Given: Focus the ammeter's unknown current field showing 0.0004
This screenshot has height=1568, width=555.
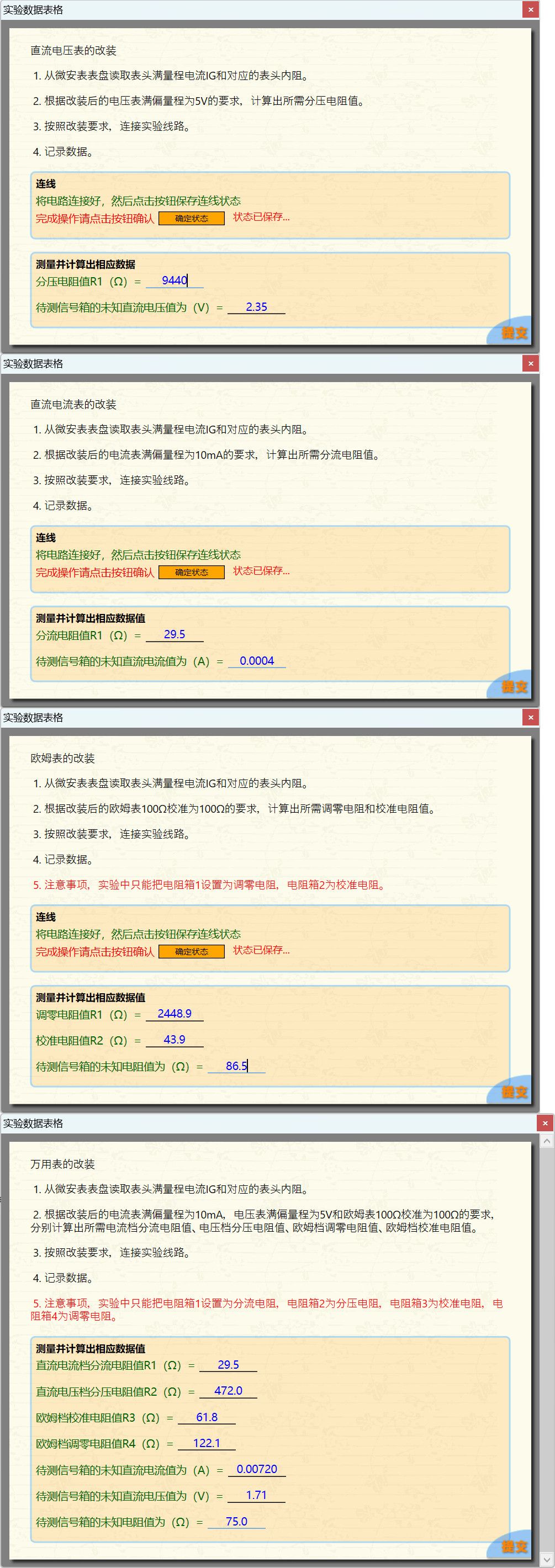Looking at the screenshot, I should coord(256,661).
